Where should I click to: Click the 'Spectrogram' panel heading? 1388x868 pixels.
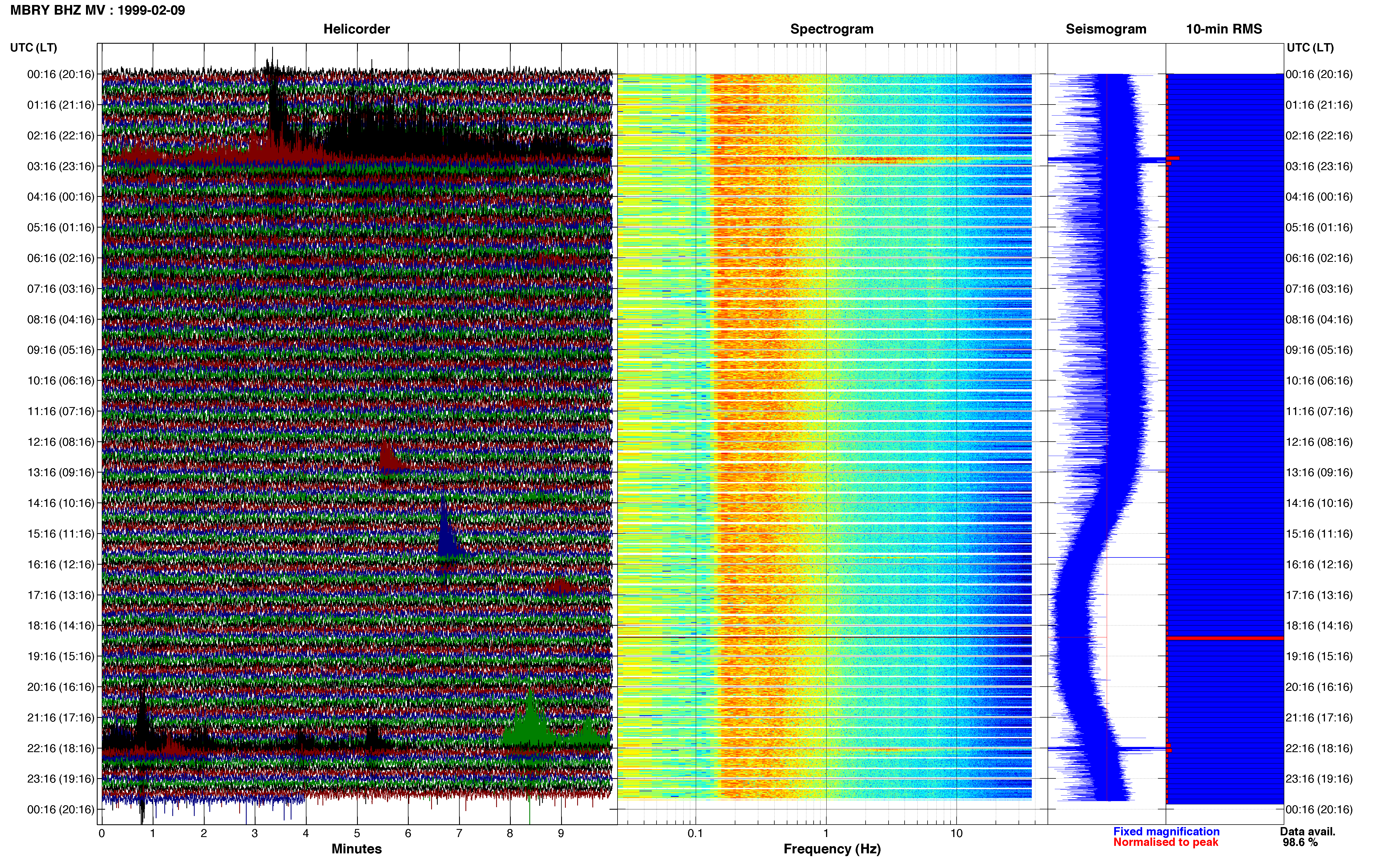click(832, 29)
